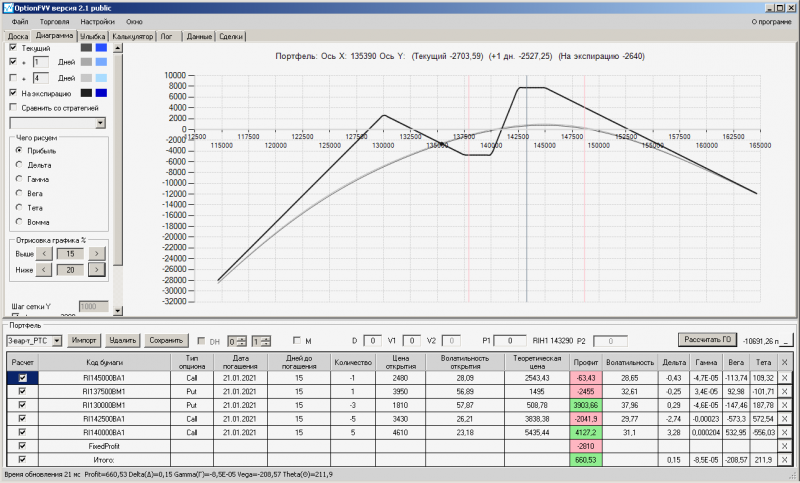
Task: Click the 'Импорт' button
Action: click(84, 340)
